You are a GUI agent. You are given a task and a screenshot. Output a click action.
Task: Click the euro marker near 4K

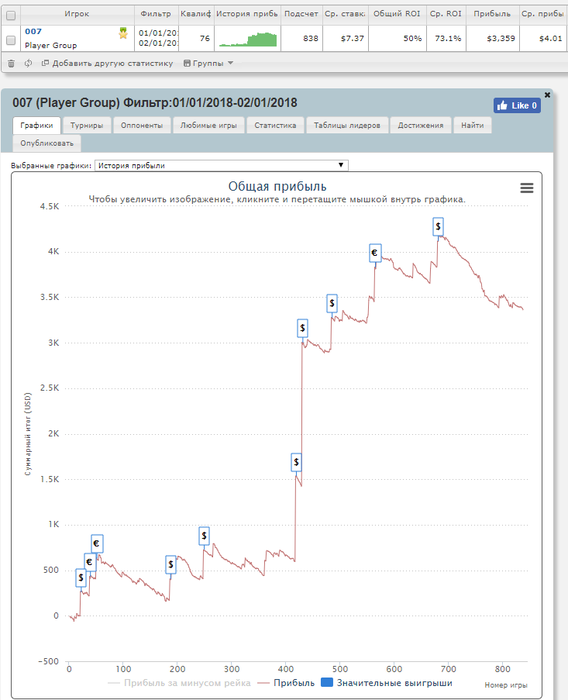375,253
